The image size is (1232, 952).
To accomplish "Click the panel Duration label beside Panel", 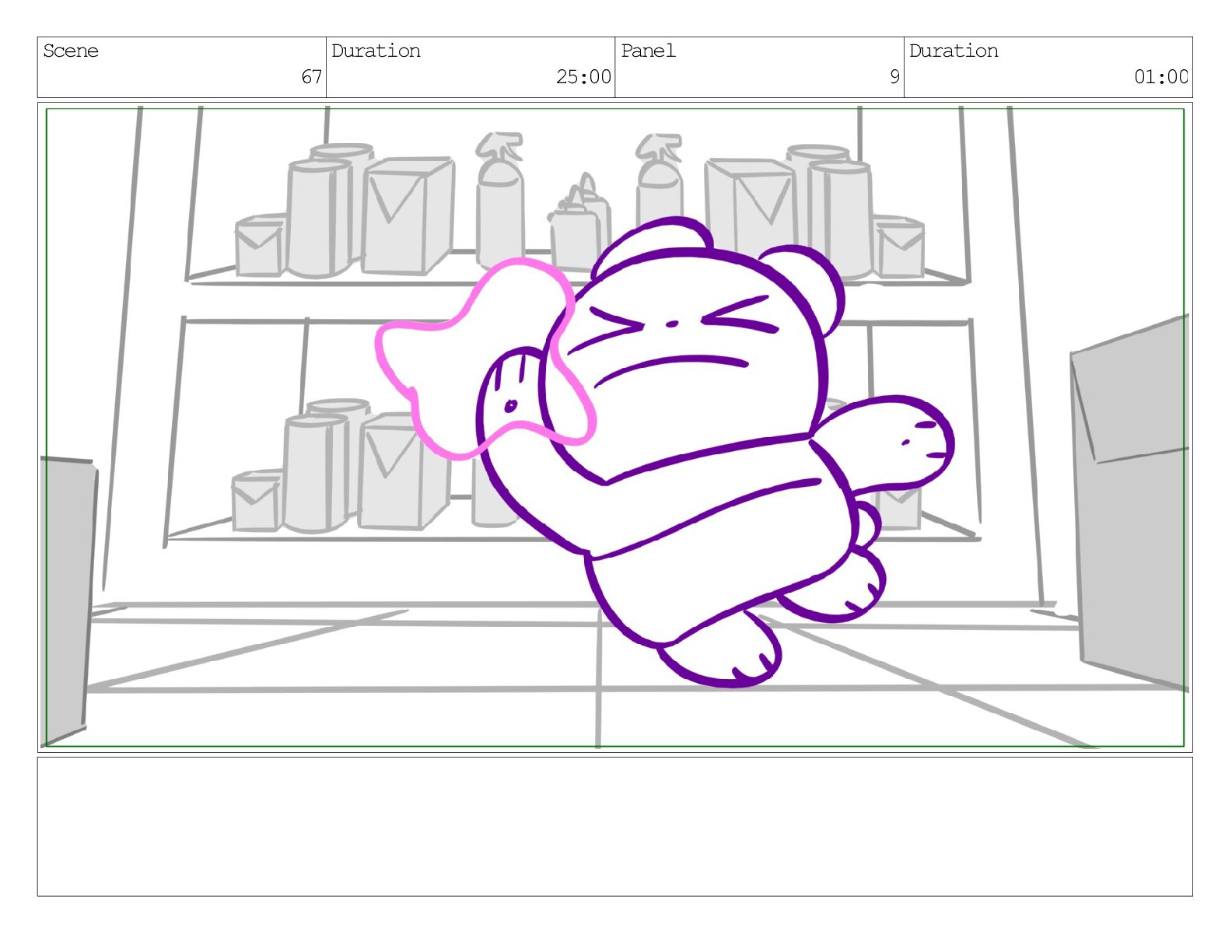I will coord(954,51).
